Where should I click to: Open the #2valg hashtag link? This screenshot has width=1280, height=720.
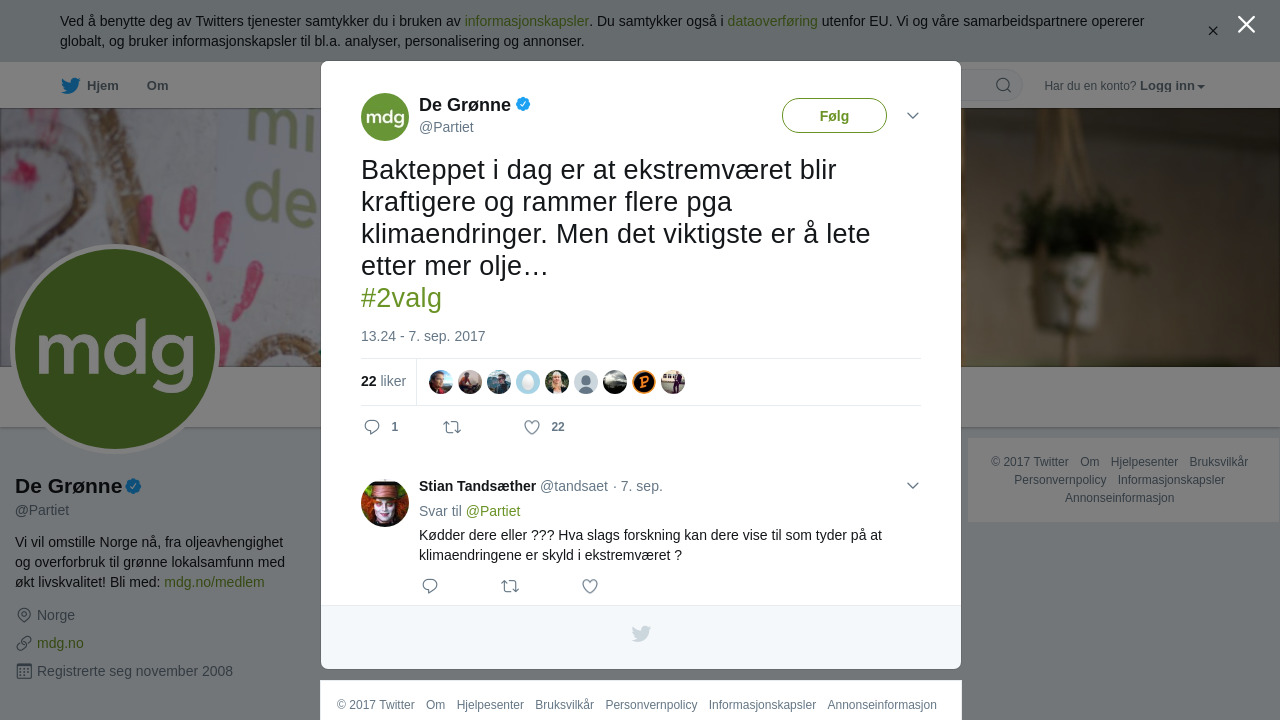click(401, 298)
